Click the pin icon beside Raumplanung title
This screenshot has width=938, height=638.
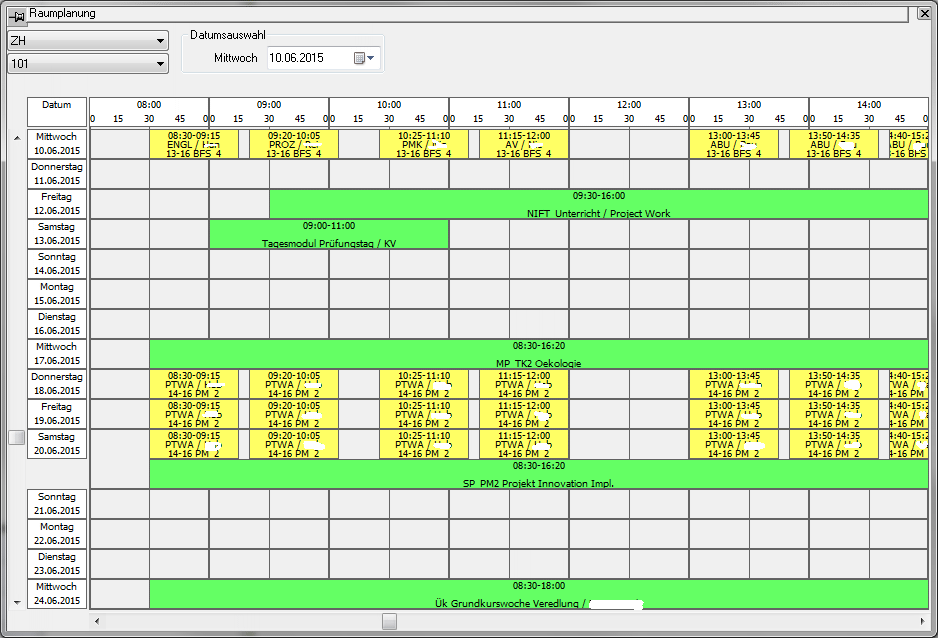(16, 14)
